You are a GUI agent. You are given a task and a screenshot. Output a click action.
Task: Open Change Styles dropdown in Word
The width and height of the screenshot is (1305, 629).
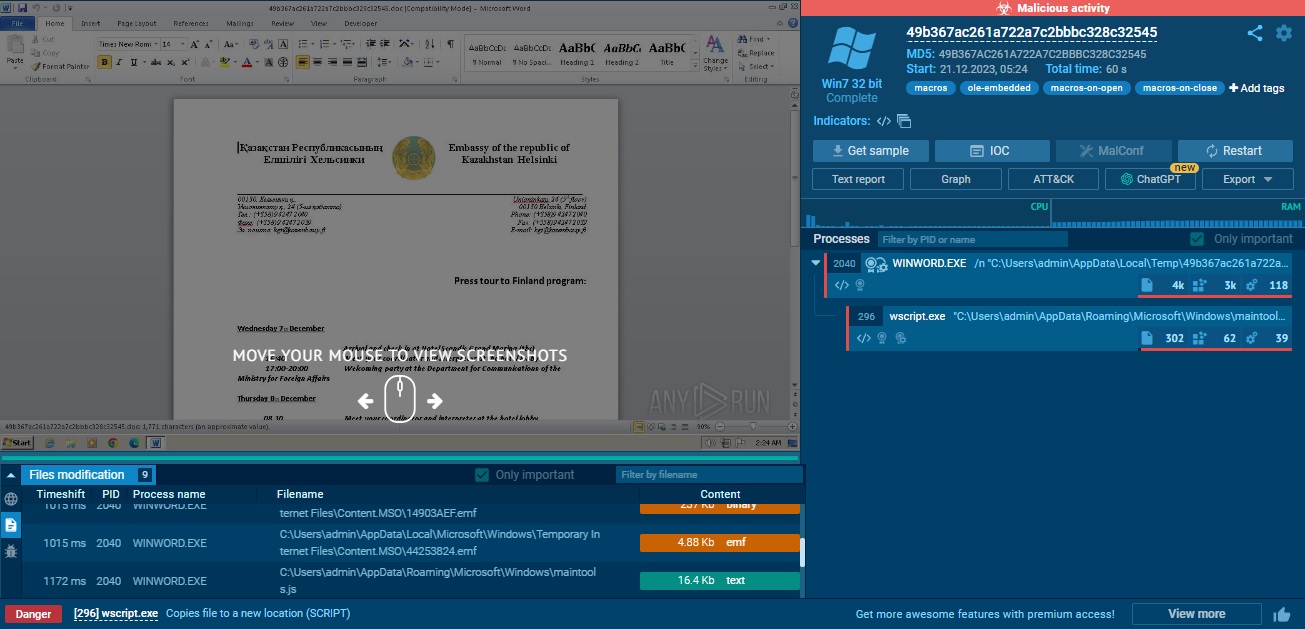click(x=716, y=52)
